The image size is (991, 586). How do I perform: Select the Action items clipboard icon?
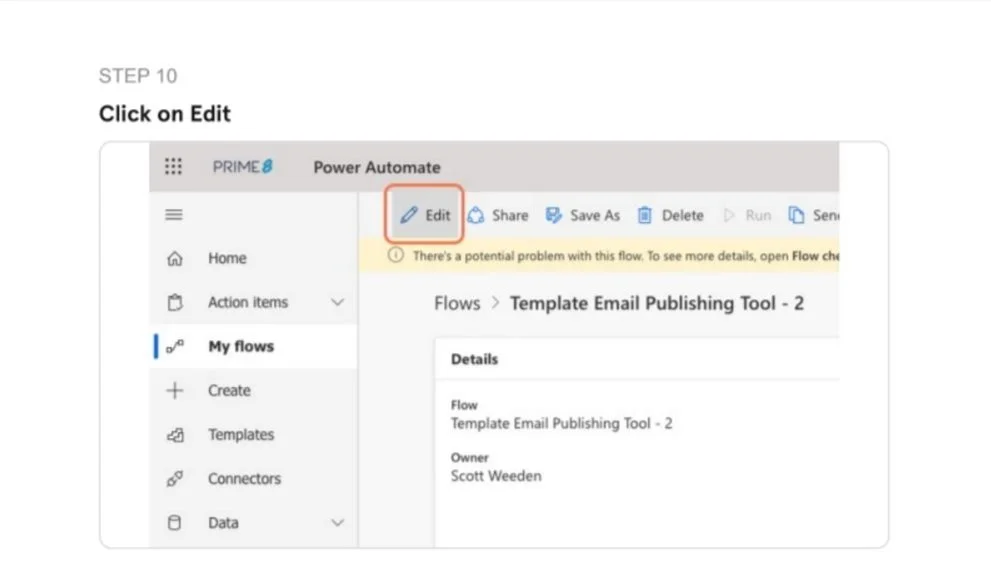click(175, 302)
